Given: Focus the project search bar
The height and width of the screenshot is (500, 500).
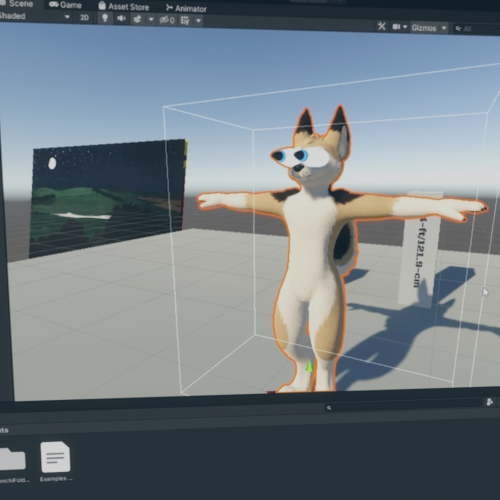Looking at the screenshot, I should coord(403,406).
